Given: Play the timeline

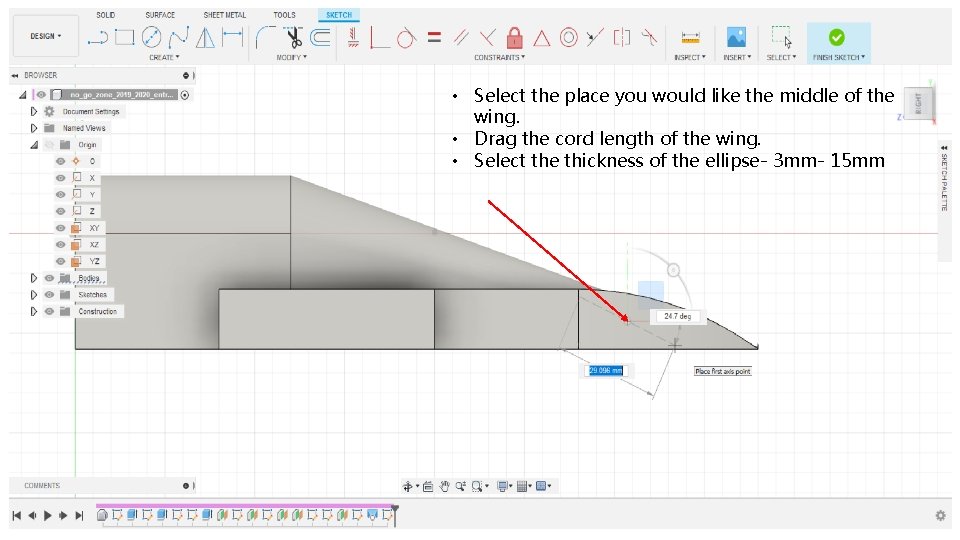Looking at the screenshot, I should point(48,516).
